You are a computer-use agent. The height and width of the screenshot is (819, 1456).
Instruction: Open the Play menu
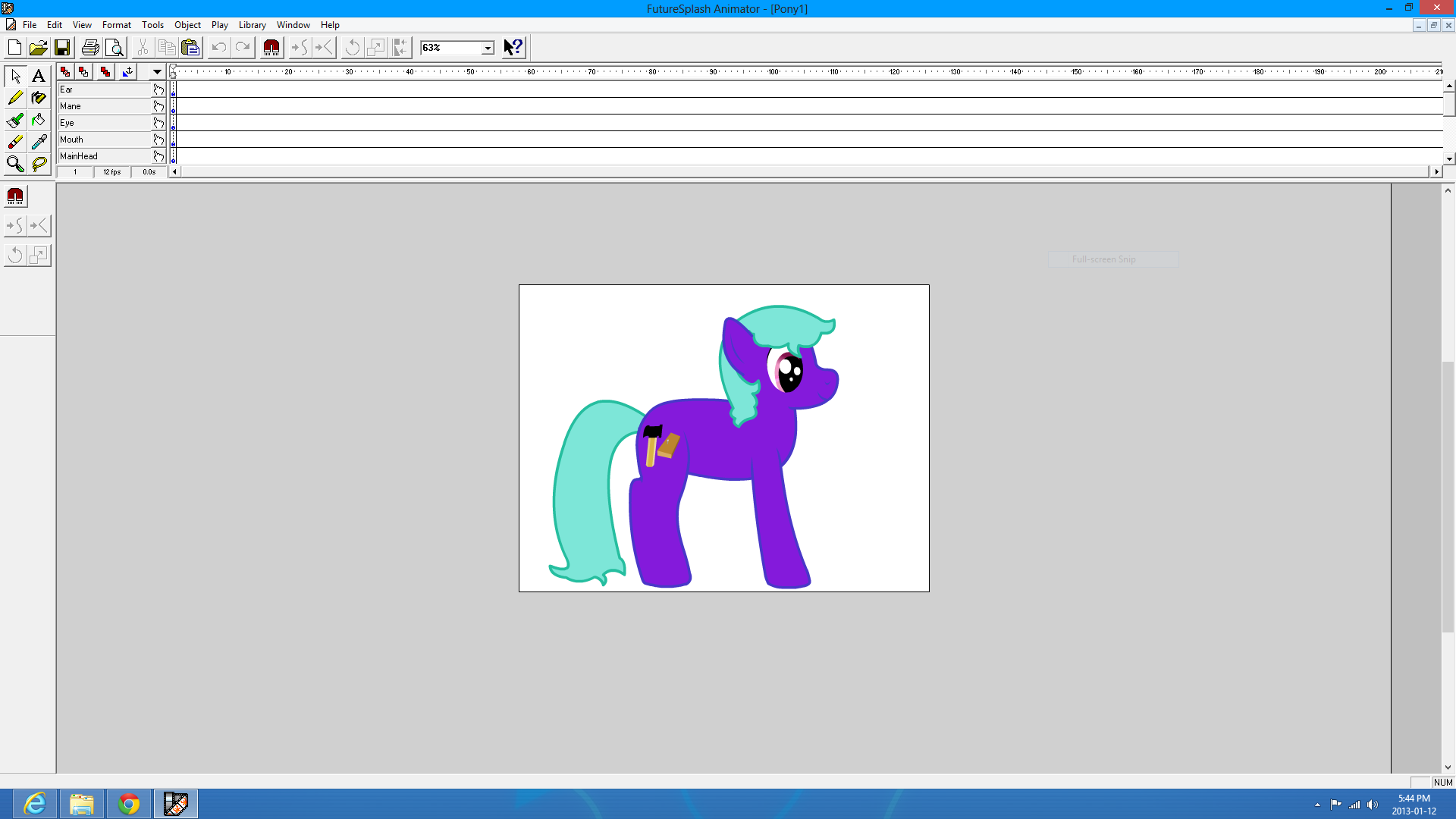coord(220,25)
